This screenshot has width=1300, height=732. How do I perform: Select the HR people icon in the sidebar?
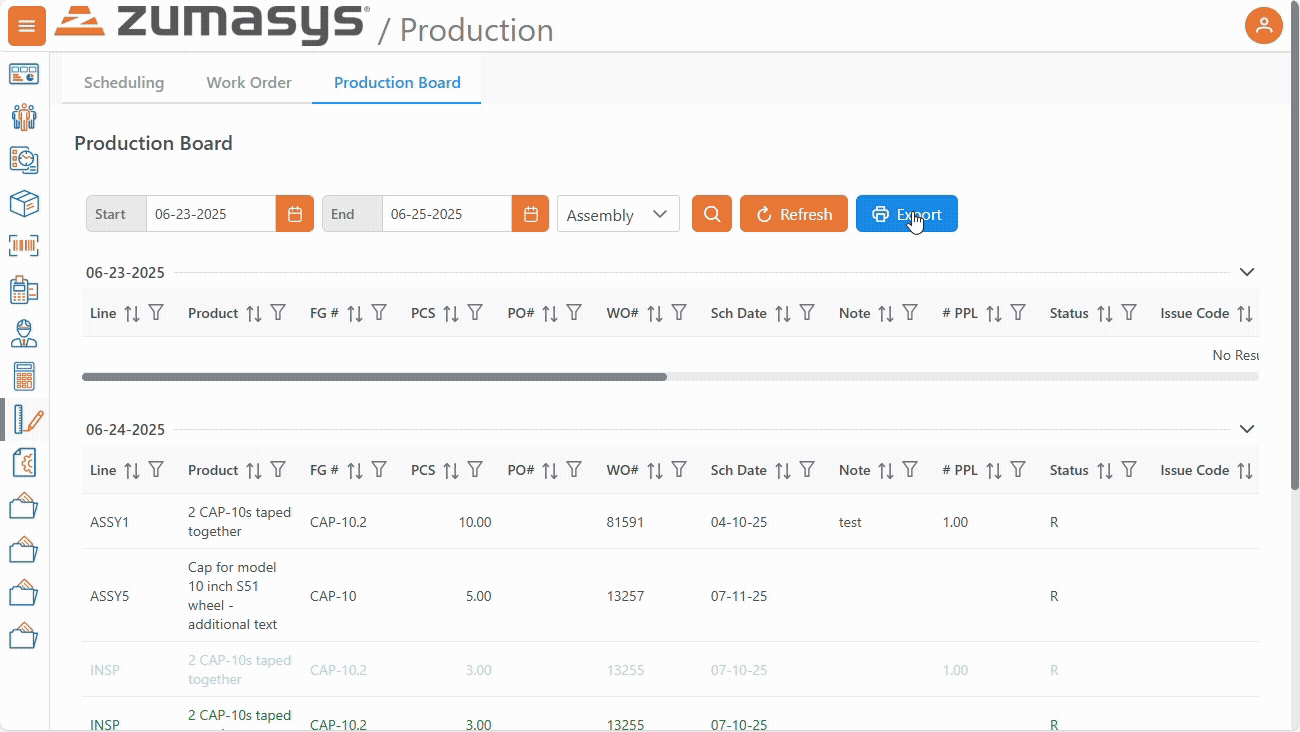24,116
